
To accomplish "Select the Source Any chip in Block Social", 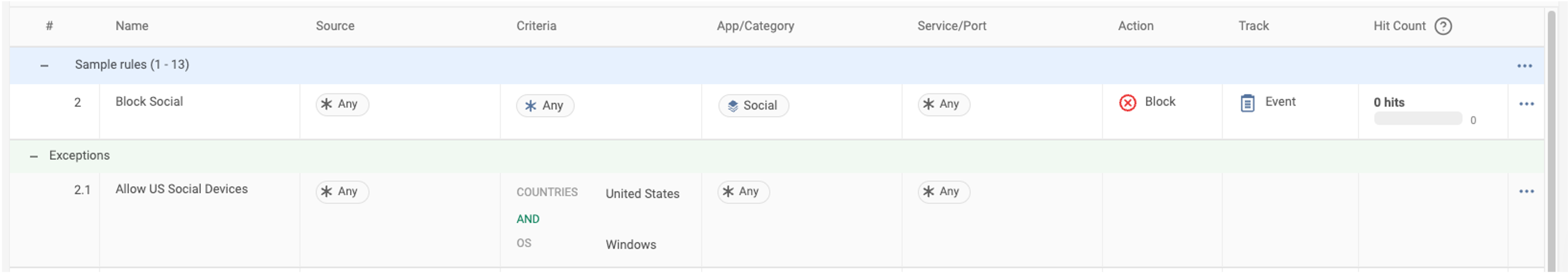I will [342, 105].
